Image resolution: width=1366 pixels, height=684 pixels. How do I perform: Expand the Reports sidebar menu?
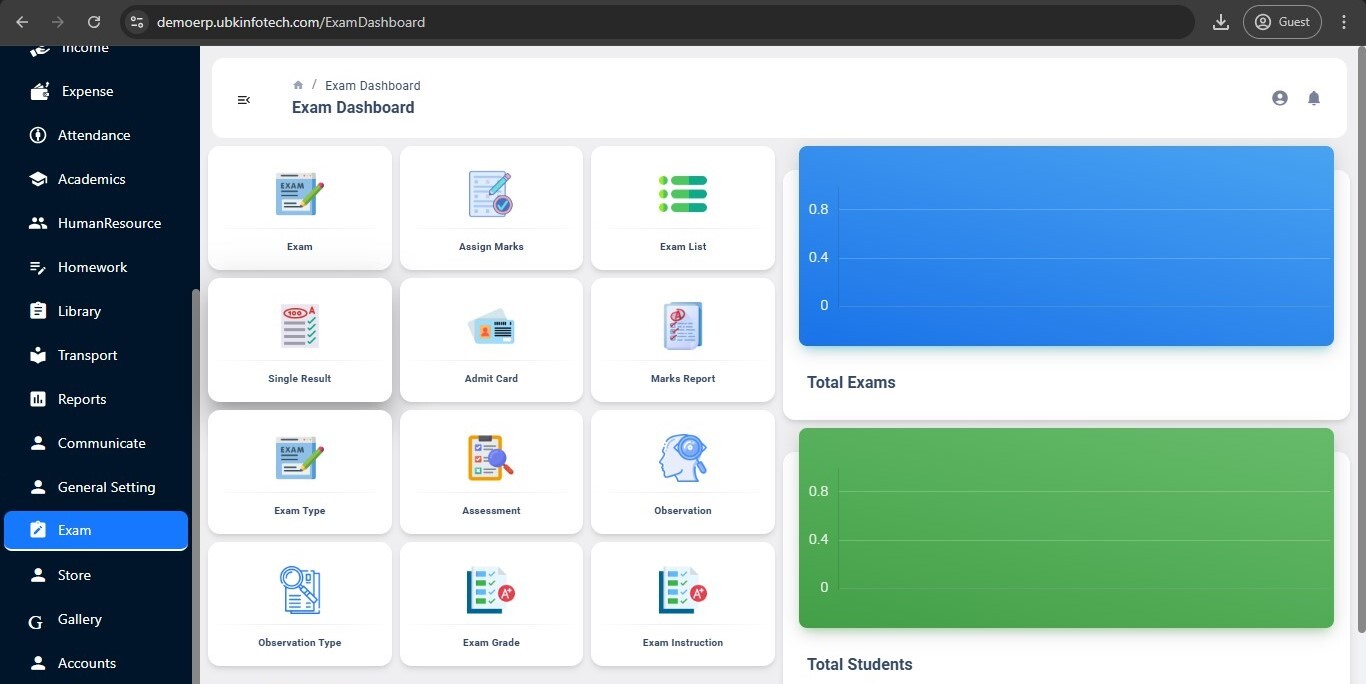tap(81, 399)
